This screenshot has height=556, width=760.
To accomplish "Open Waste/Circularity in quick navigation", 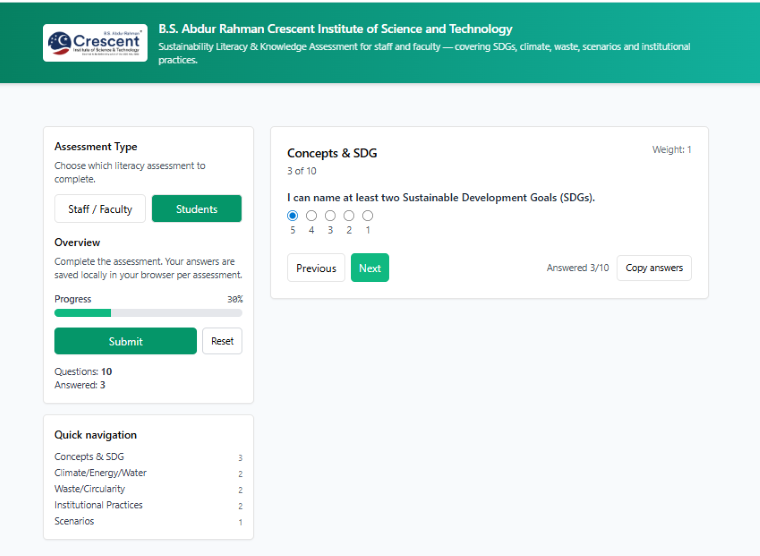I will coord(90,489).
